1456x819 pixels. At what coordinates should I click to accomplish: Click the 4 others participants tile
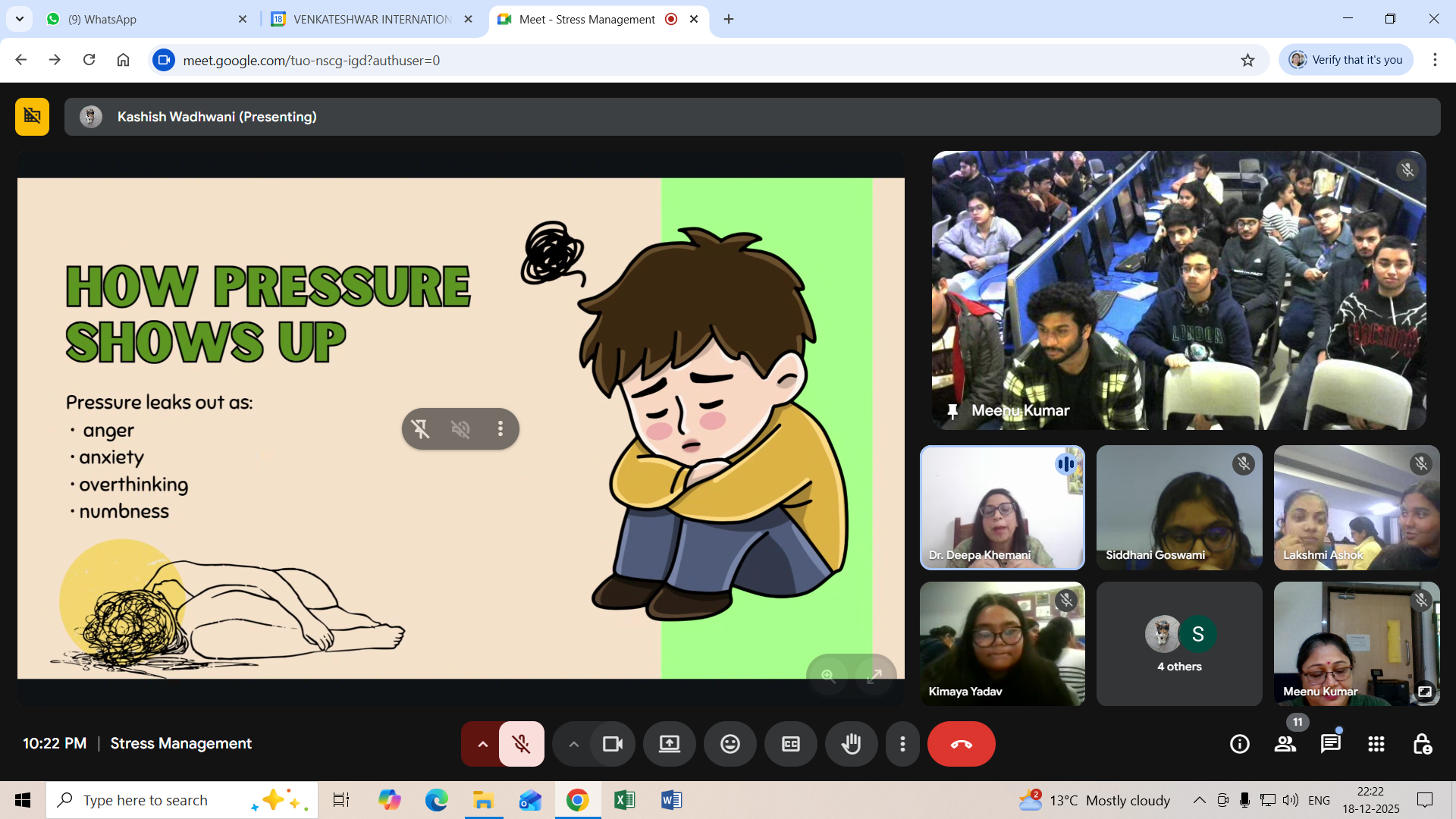[1178, 644]
